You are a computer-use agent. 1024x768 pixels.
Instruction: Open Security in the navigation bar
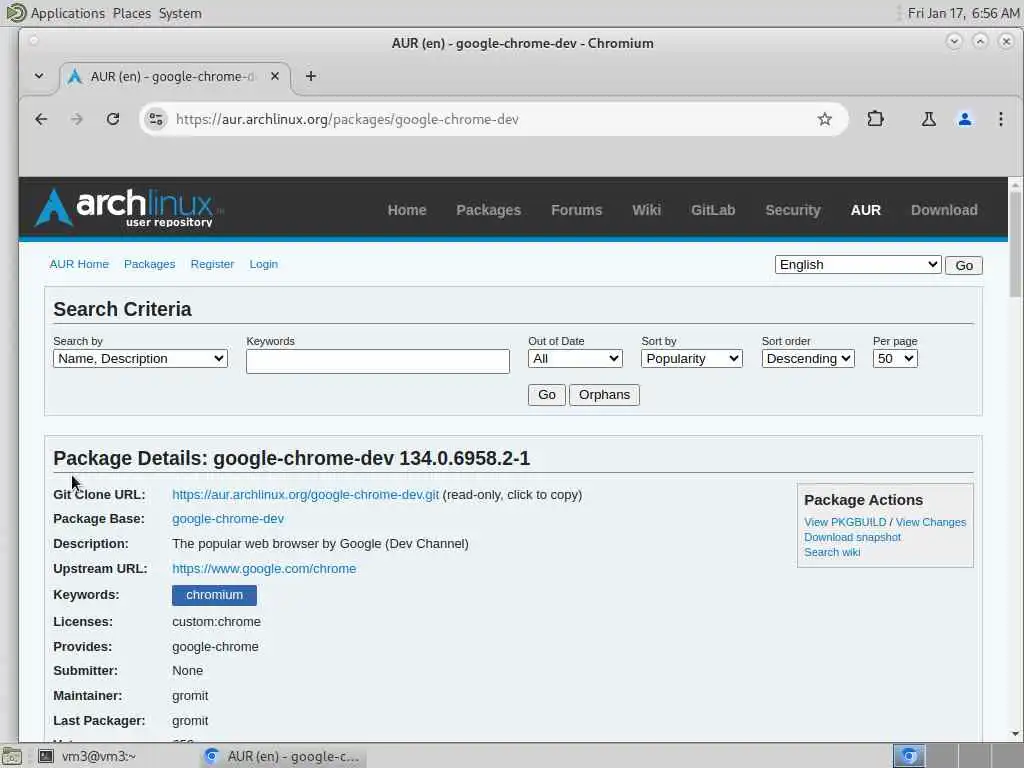click(x=793, y=210)
